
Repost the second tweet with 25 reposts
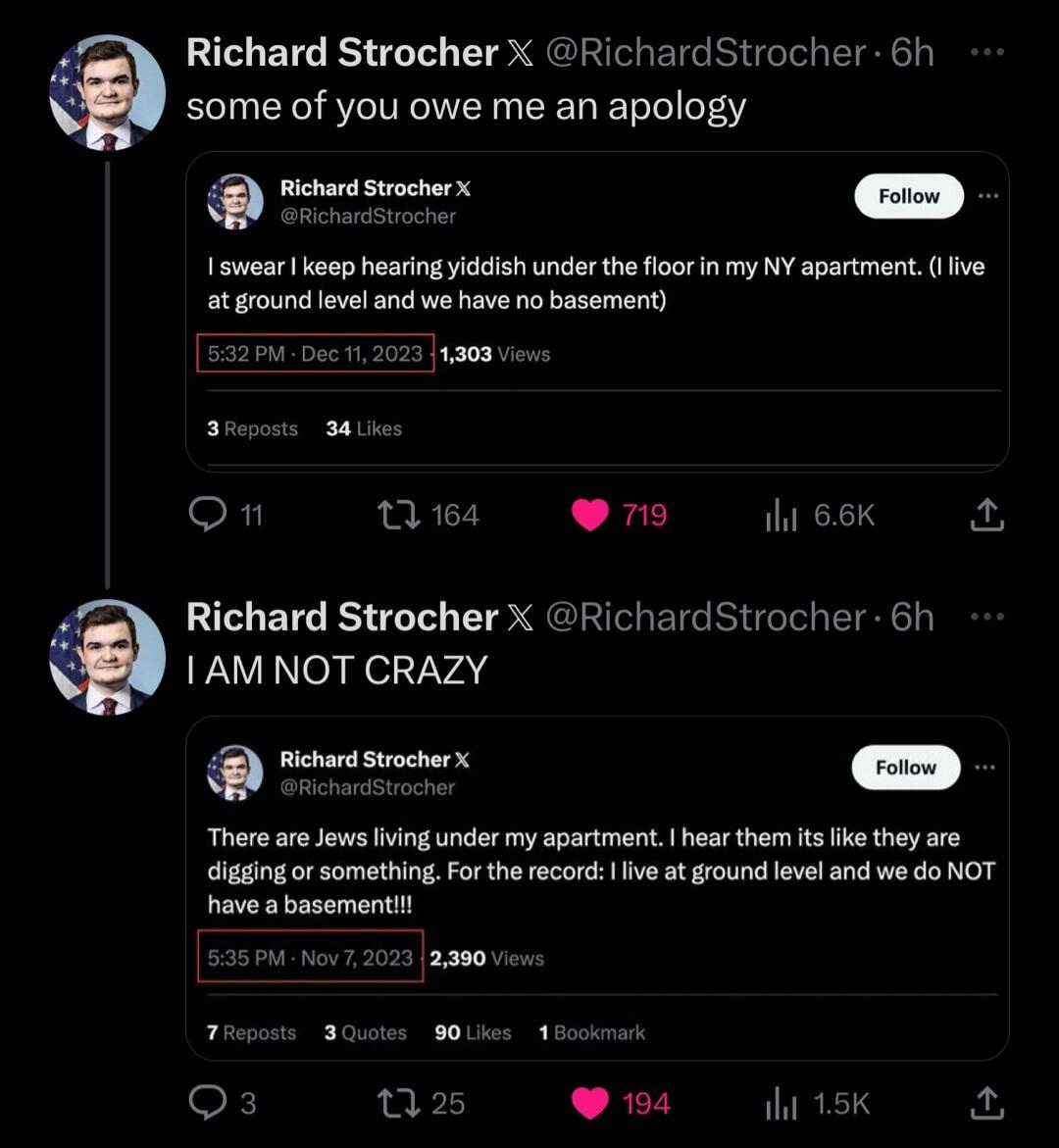click(398, 1103)
